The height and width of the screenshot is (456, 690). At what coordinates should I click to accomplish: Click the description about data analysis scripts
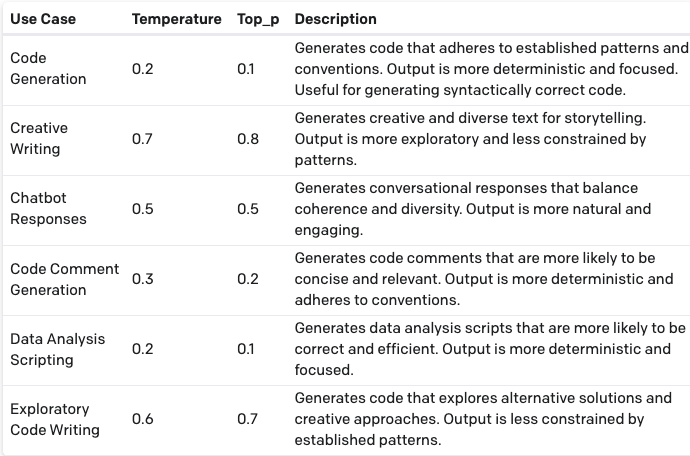(488, 349)
